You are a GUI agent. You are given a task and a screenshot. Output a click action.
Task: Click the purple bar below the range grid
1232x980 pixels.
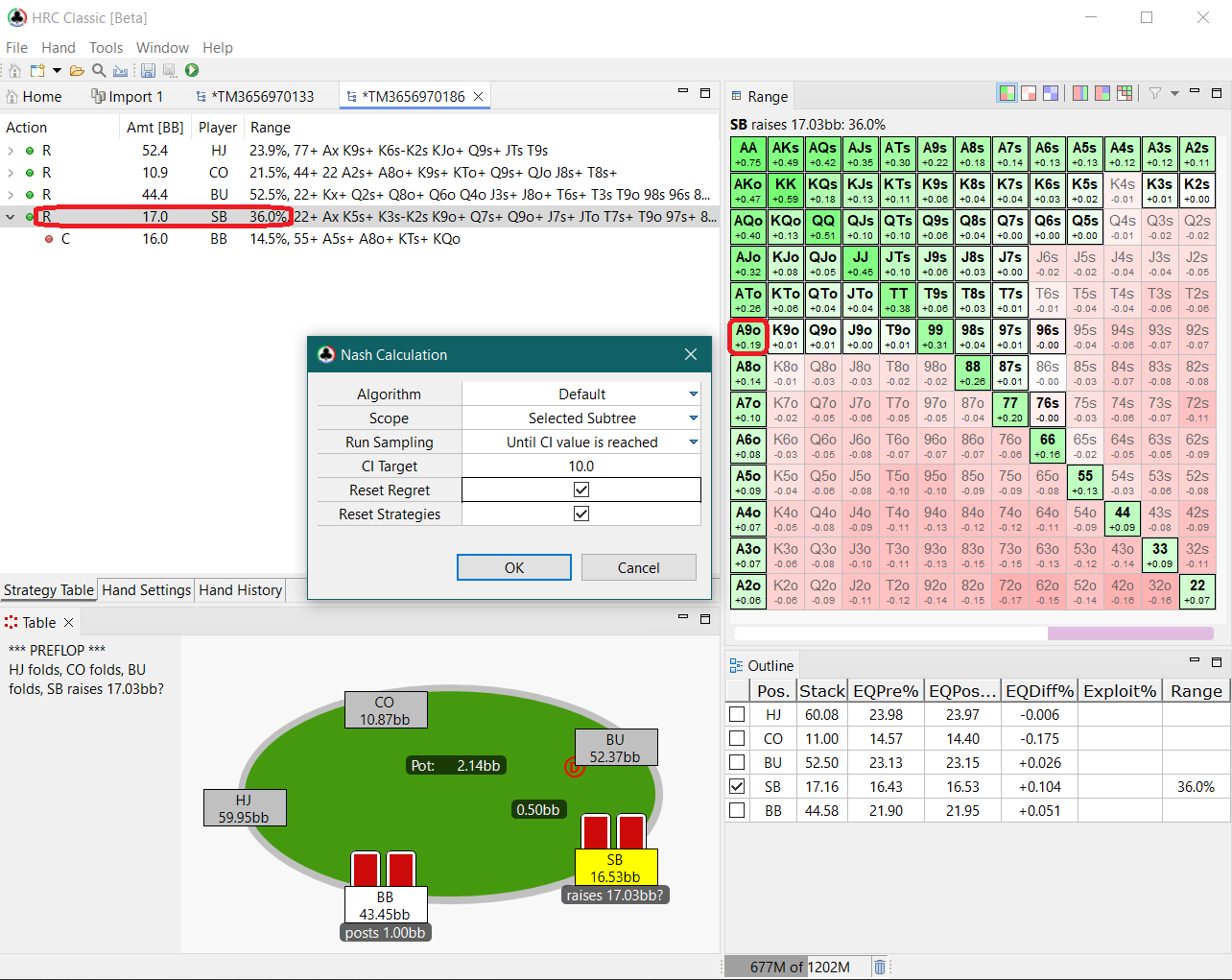(x=1130, y=633)
